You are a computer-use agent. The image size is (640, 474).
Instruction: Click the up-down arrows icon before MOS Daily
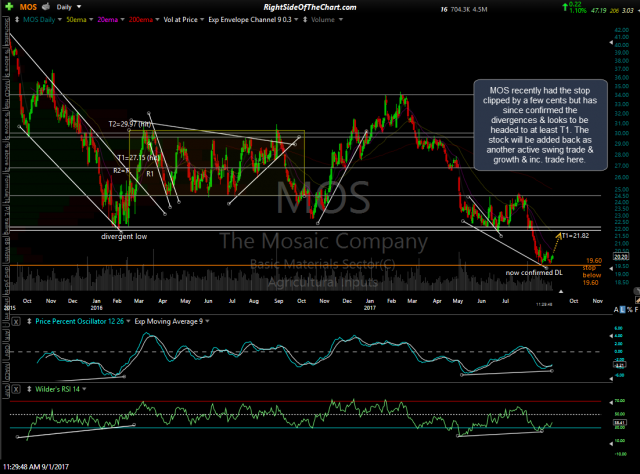click(17, 20)
